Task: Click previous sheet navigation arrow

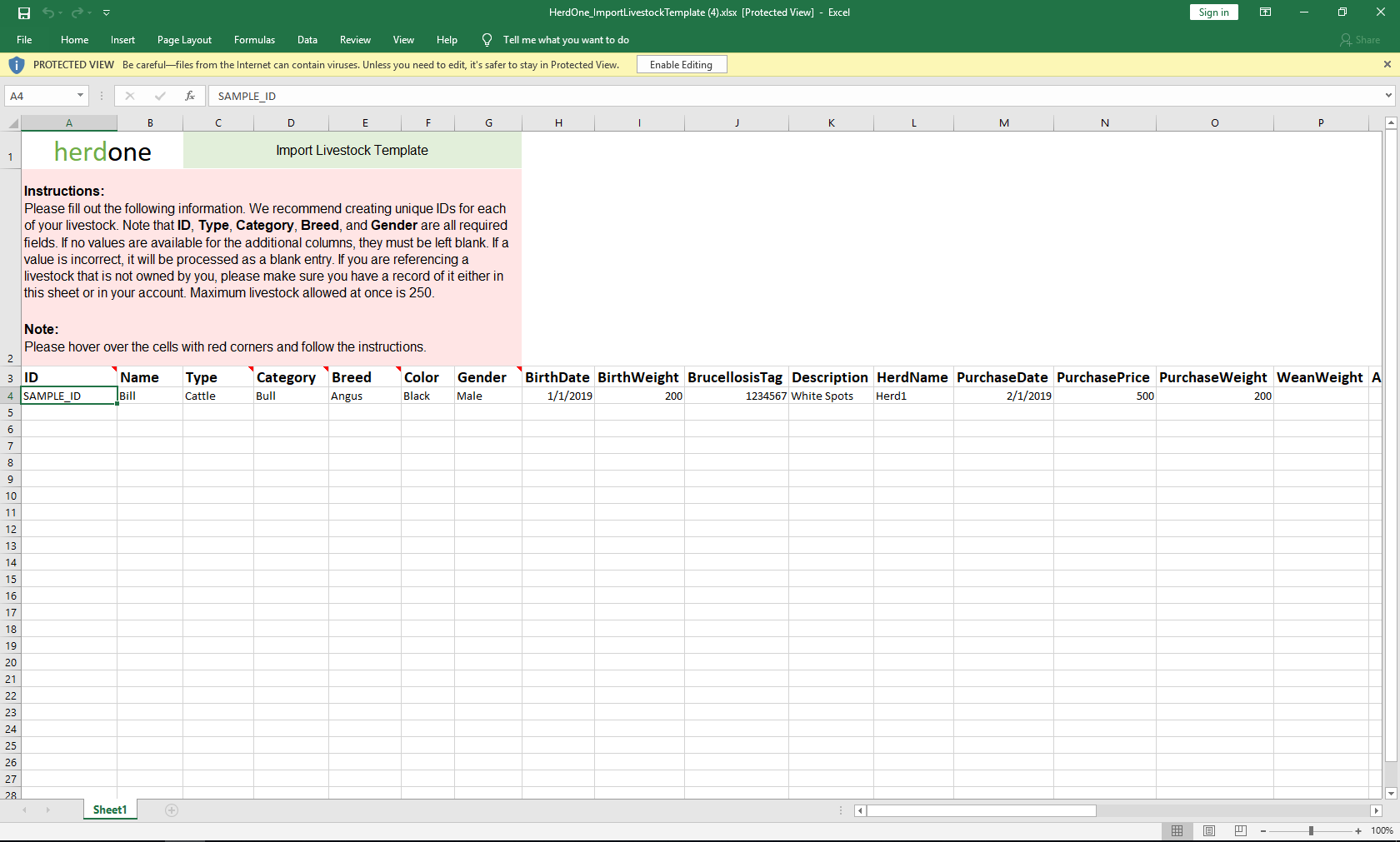Action: coord(25,810)
